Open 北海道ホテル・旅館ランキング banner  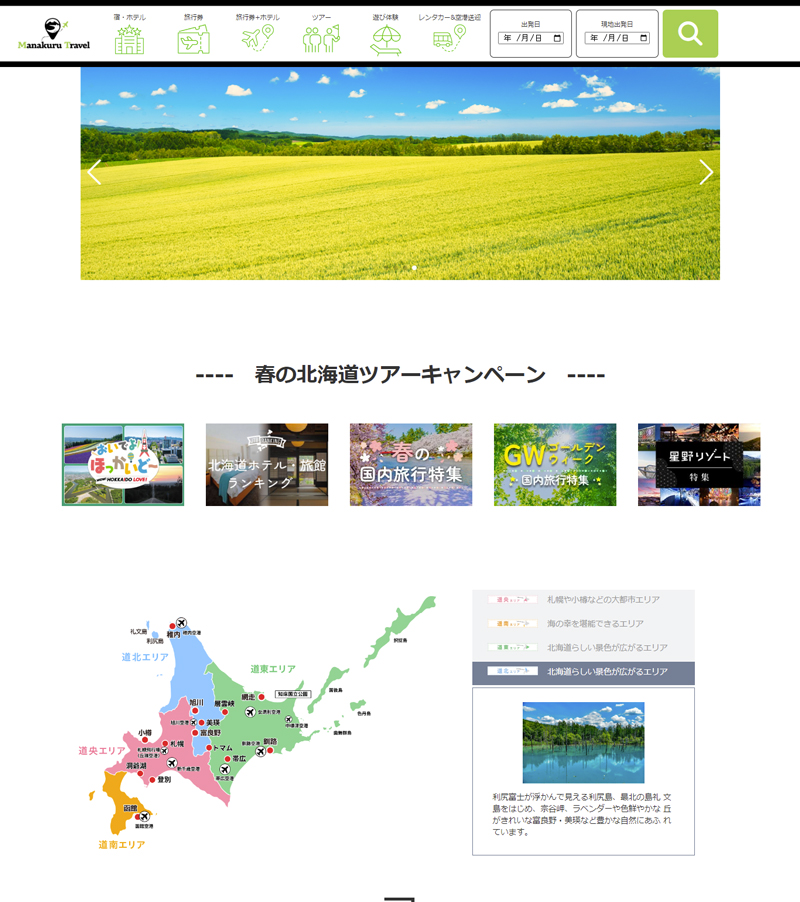(267, 464)
